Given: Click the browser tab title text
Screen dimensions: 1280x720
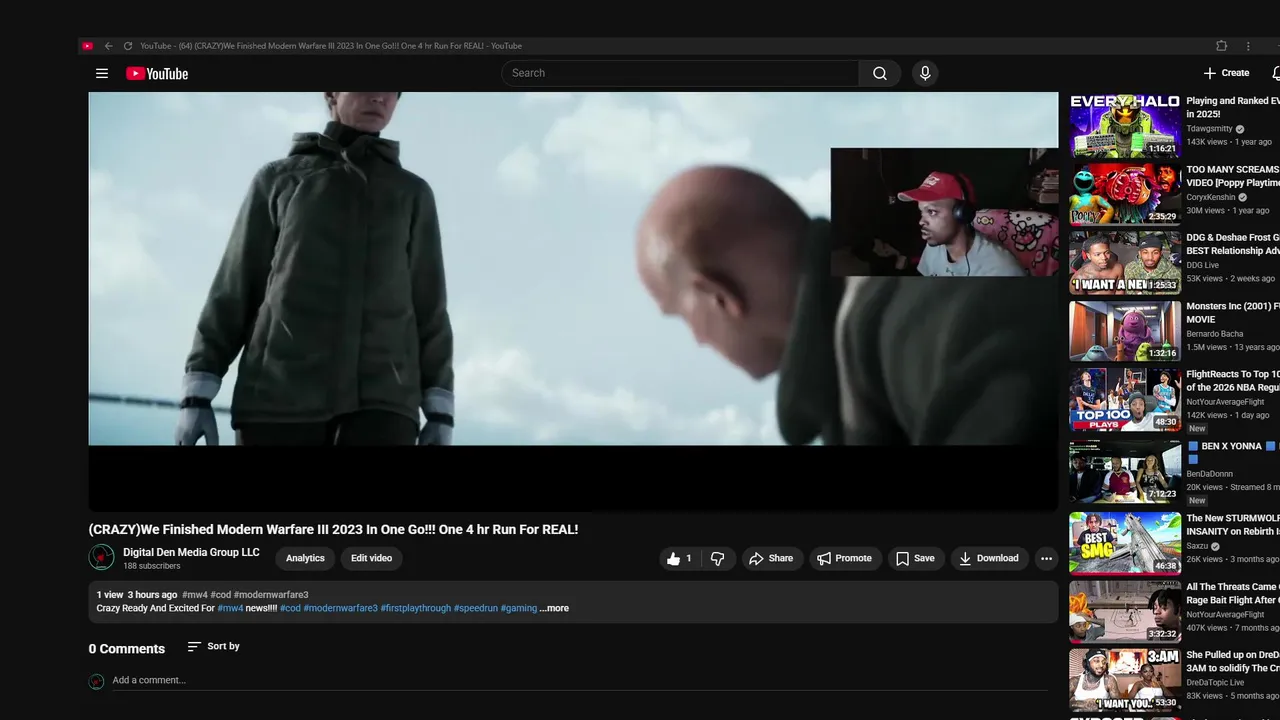Looking at the screenshot, I should [331, 46].
